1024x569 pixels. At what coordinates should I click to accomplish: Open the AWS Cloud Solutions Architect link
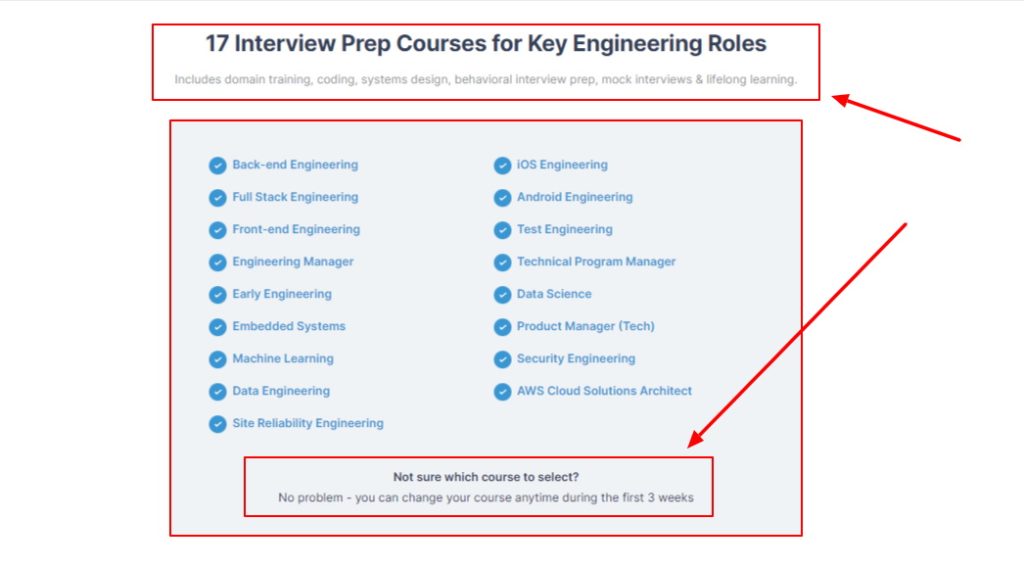pyautogui.click(x=604, y=391)
